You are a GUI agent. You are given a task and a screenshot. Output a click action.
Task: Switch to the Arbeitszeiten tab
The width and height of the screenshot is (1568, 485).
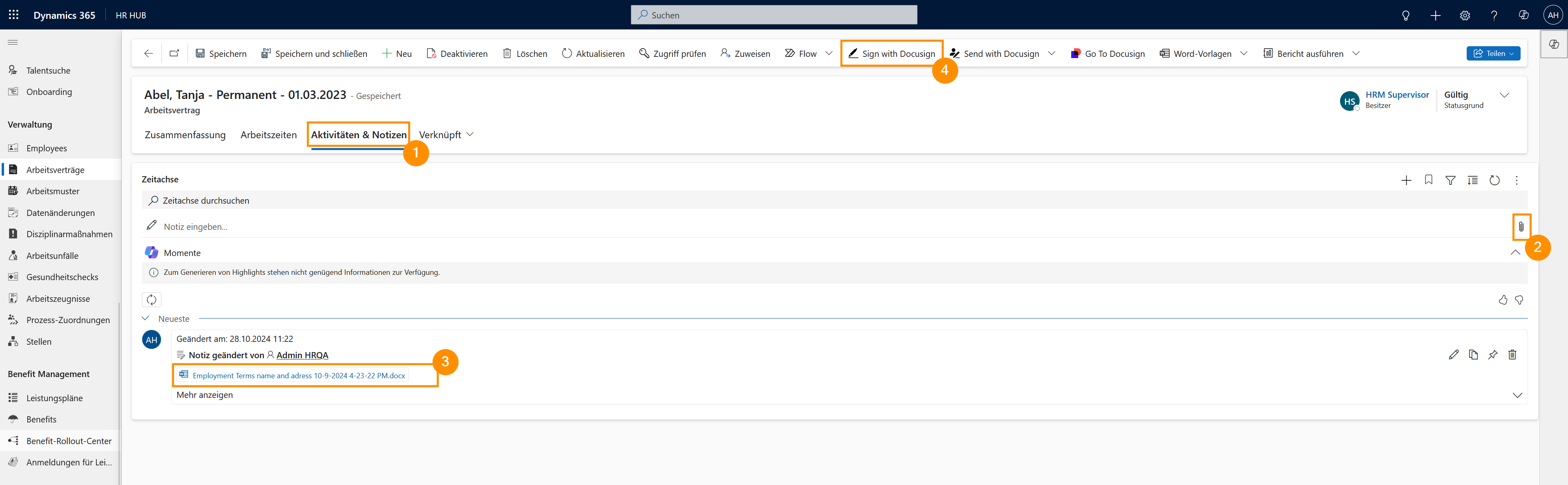pyautogui.click(x=268, y=135)
